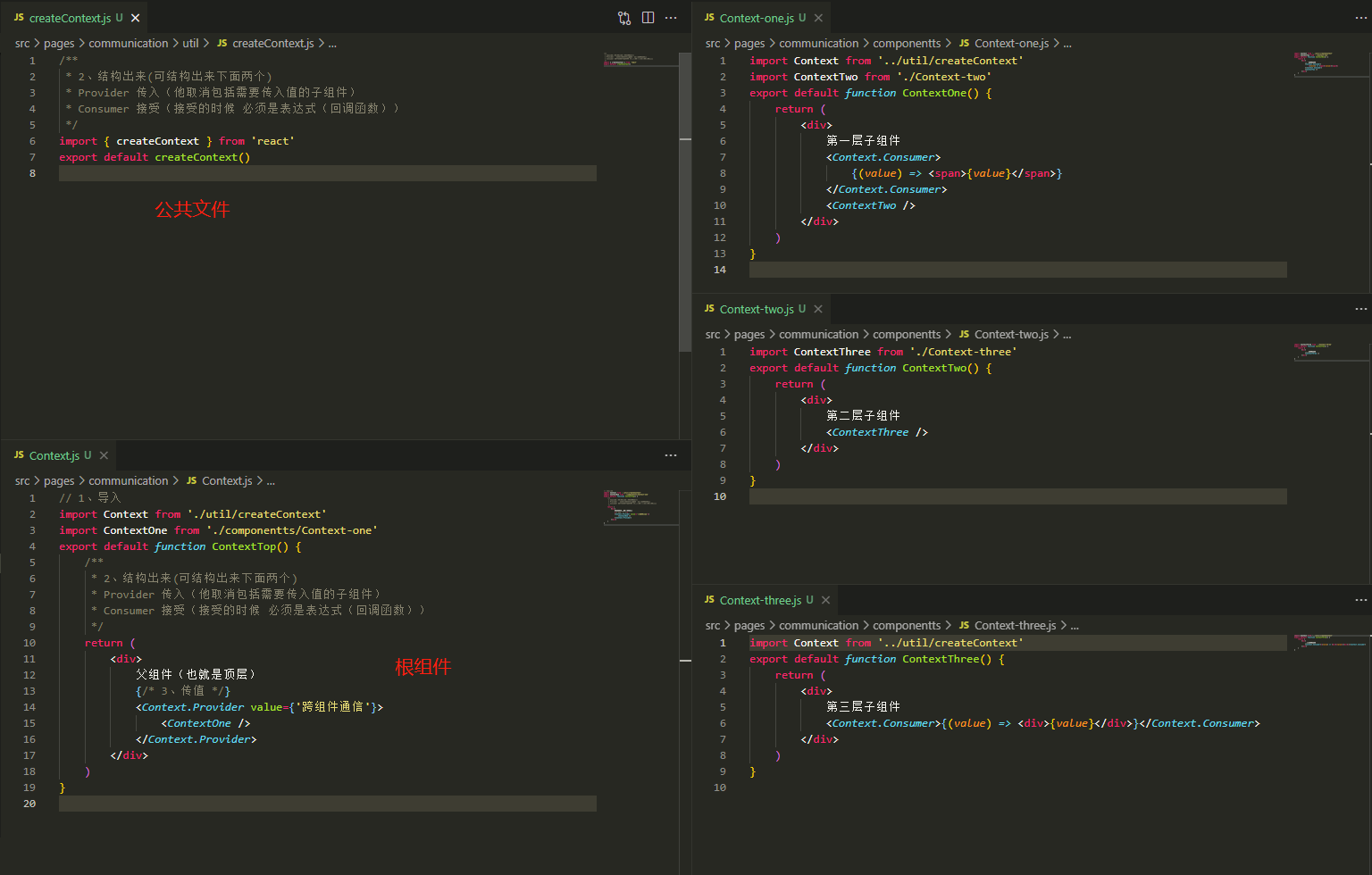Screen dimensions: 1372x875
Task: Click 'componentts' in Context-one.js breadcrumb
Action: click(x=907, y=43)
